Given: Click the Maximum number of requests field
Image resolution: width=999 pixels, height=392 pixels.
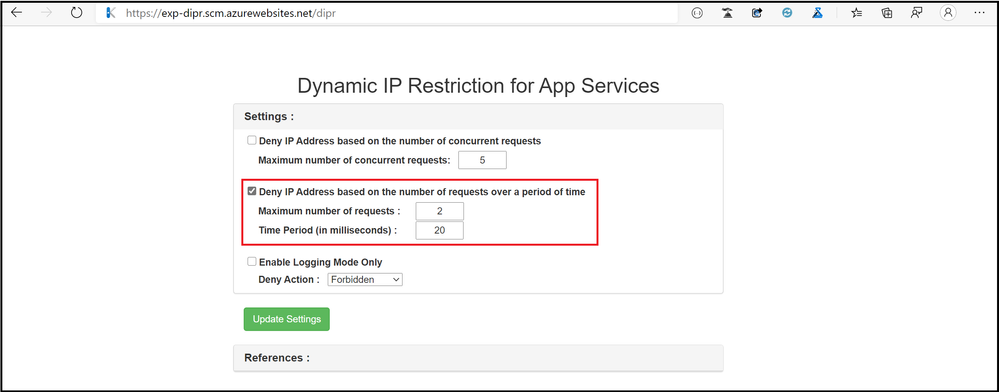Looking at the screenshot, I should [x=440, y=211].
